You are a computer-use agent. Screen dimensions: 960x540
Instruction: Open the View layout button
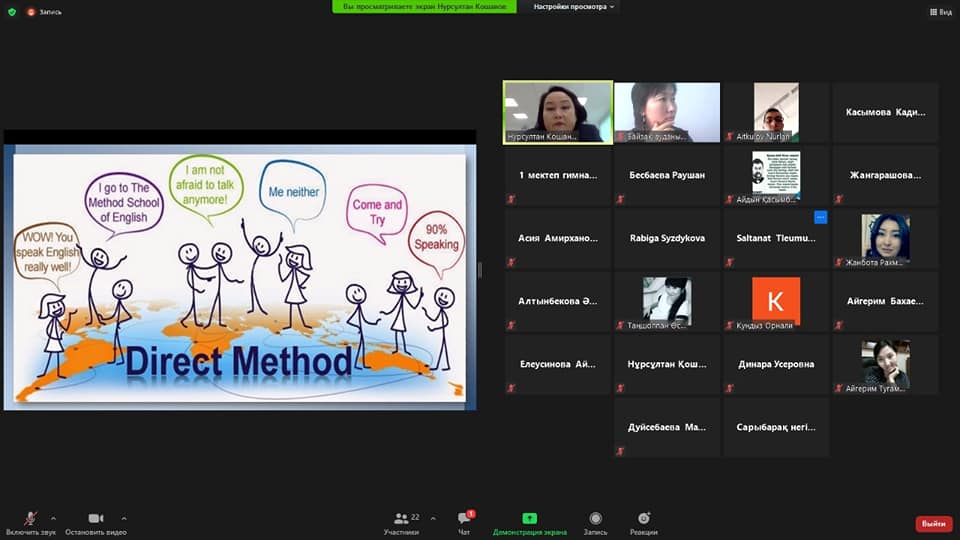click(x=940, y=12)
